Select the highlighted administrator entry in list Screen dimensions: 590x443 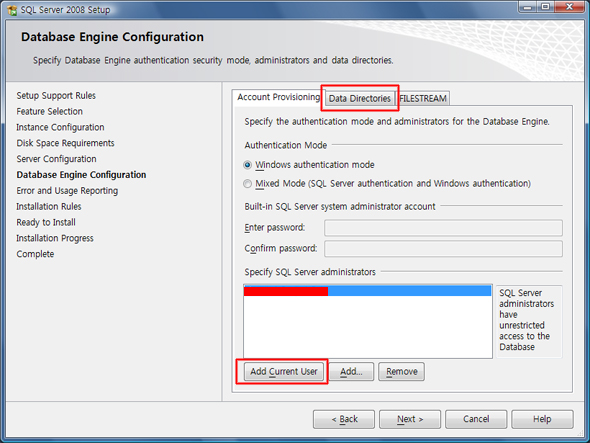(367, 291)
